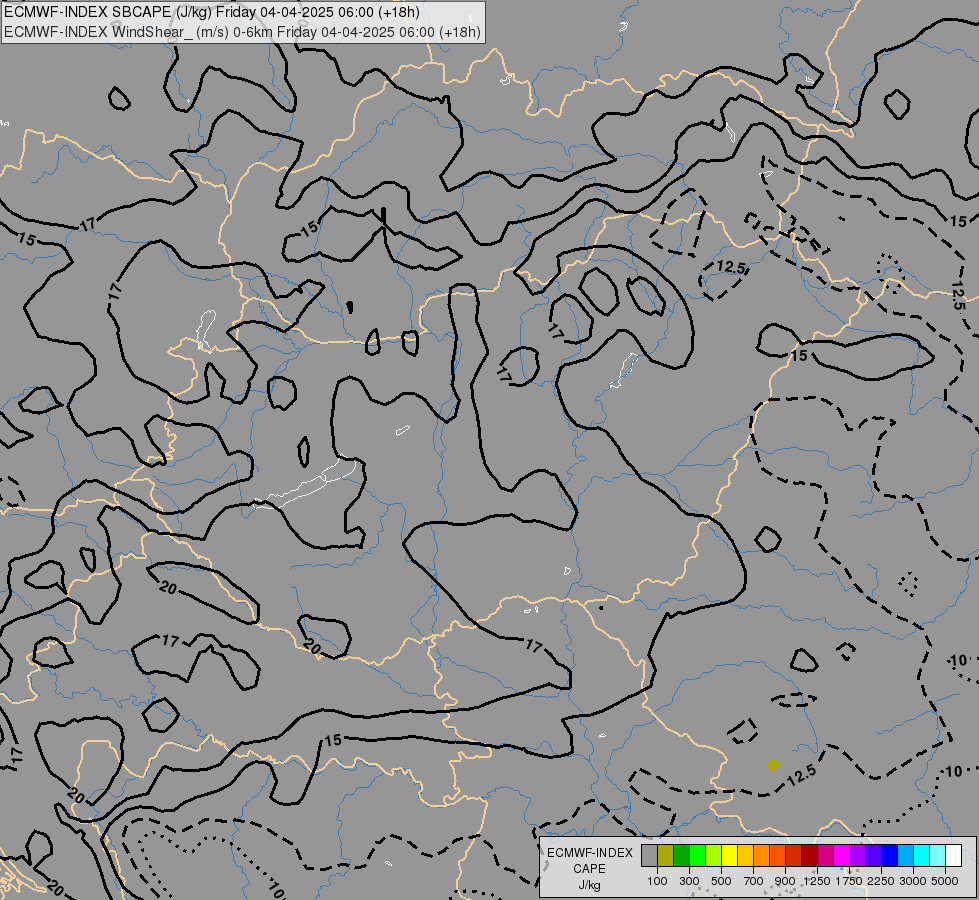Select the gray swatch in the CAPE legend
The image size is (979, 900).
(649, 855)
